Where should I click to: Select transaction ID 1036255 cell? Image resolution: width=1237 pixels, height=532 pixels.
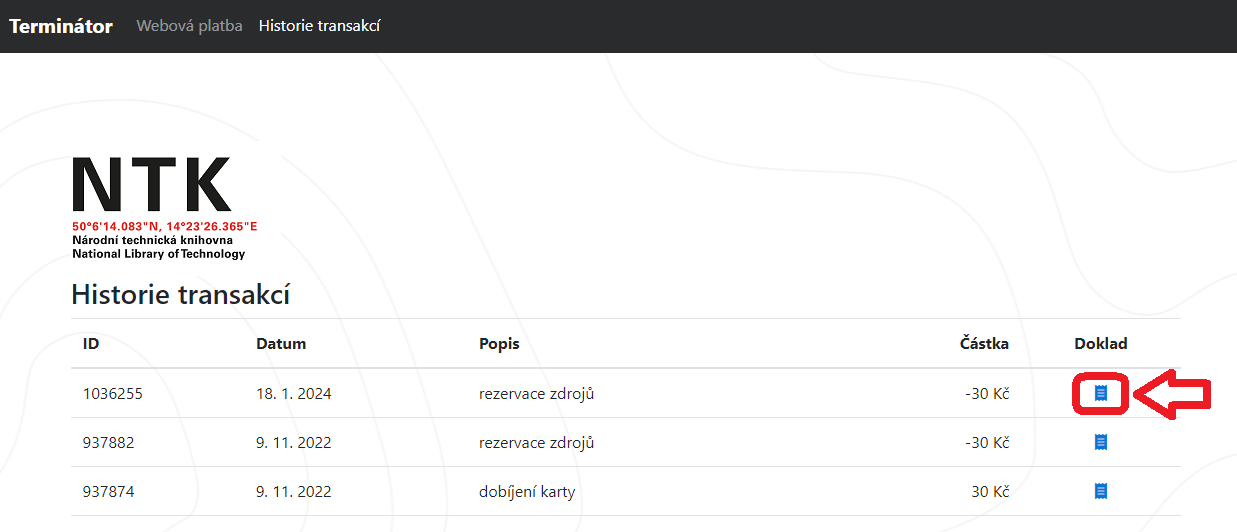(113, 394)
